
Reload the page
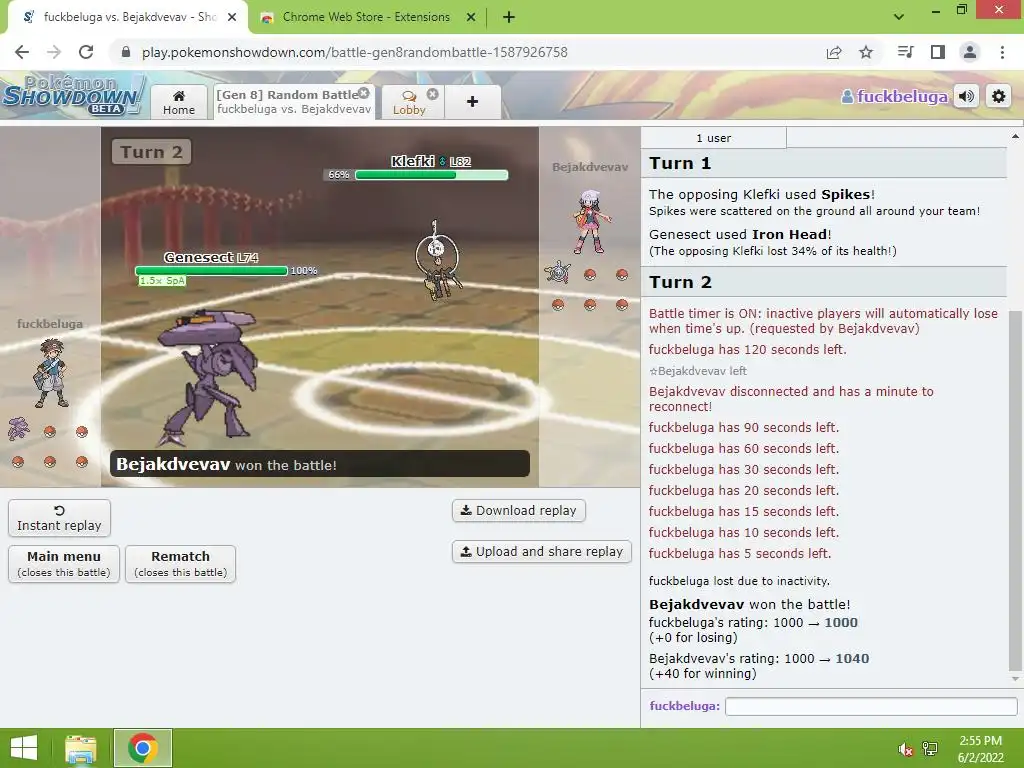pos(86,52)
